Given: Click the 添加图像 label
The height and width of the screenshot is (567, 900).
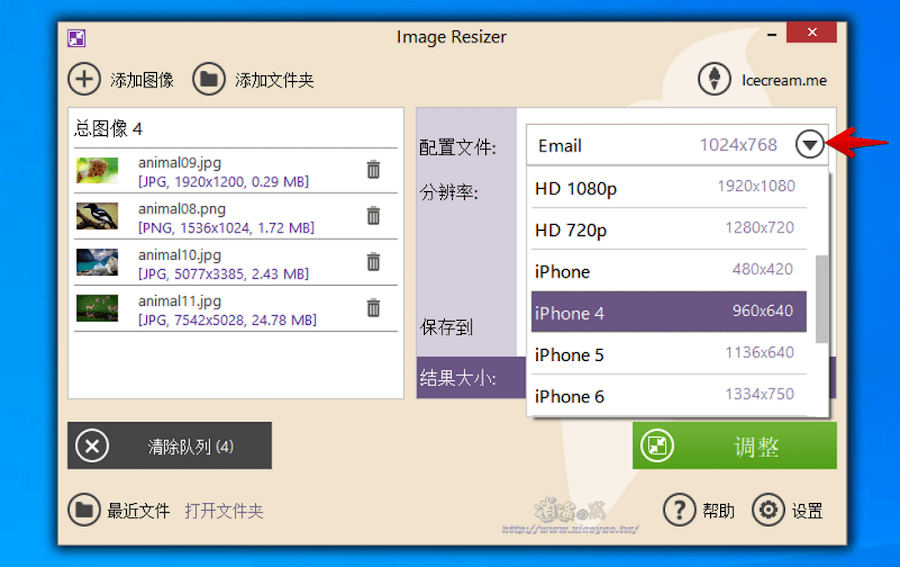Looking at the screenshot, I should coord(142,80).
